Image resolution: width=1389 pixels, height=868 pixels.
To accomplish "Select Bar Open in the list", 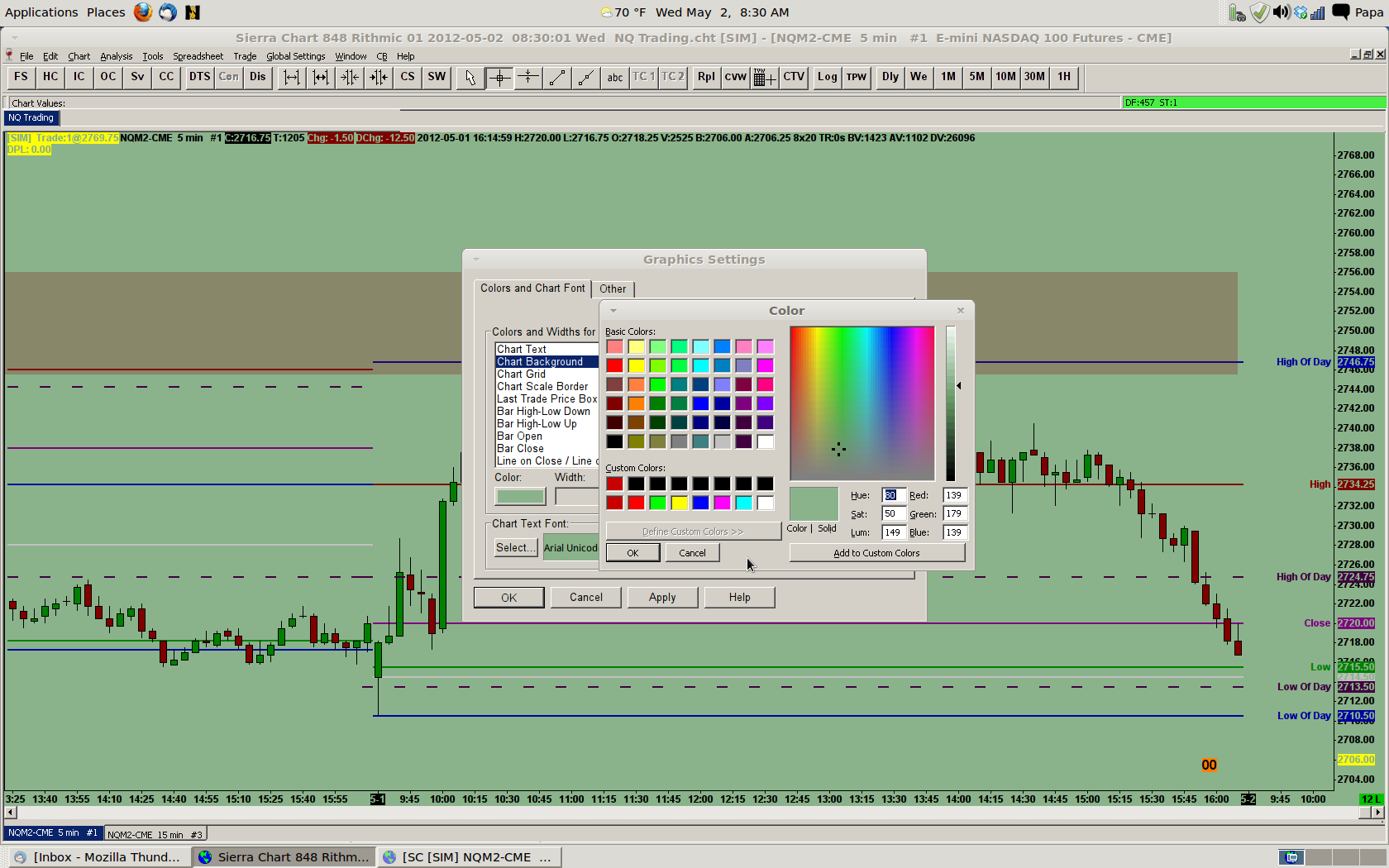I will [547, 436].
